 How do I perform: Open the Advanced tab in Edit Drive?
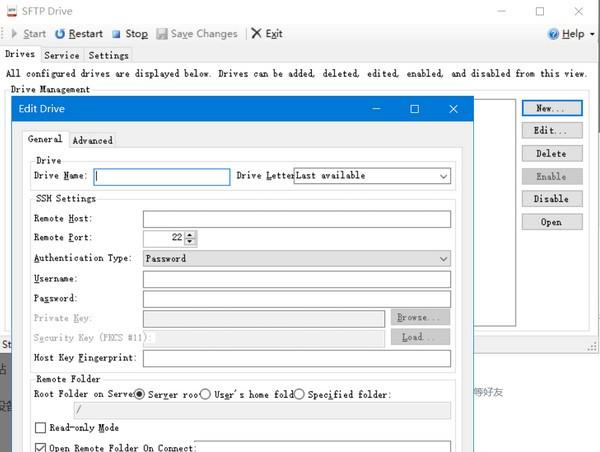93,140
